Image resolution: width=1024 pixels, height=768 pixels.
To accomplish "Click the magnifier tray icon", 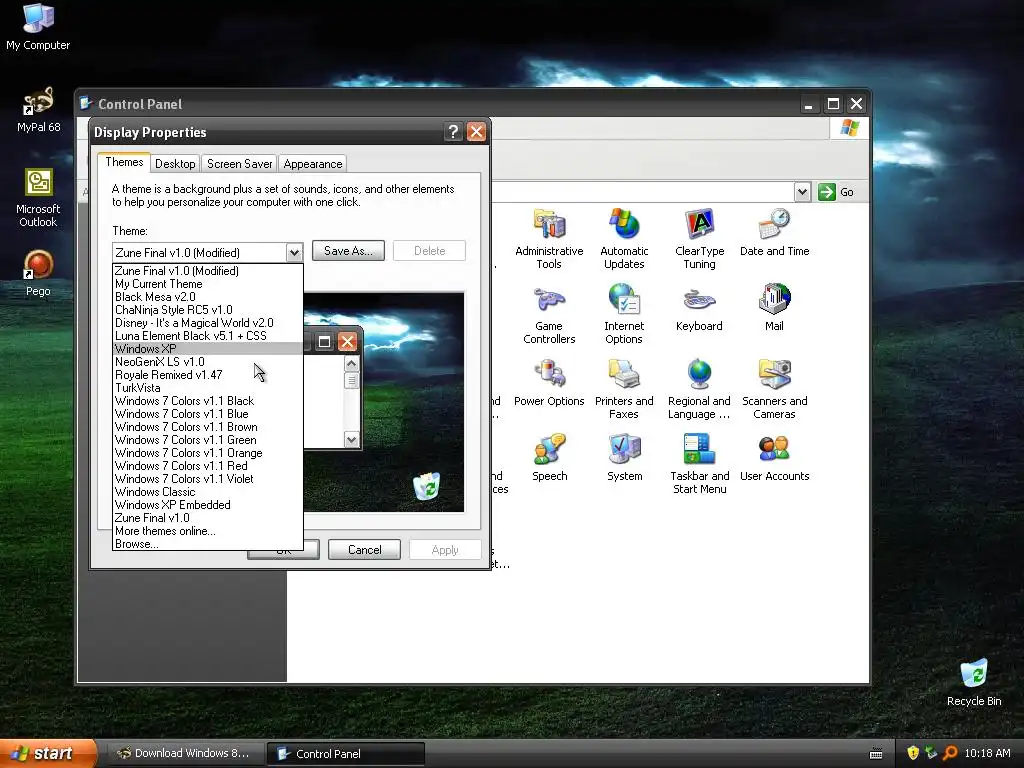I will (950, 753).
